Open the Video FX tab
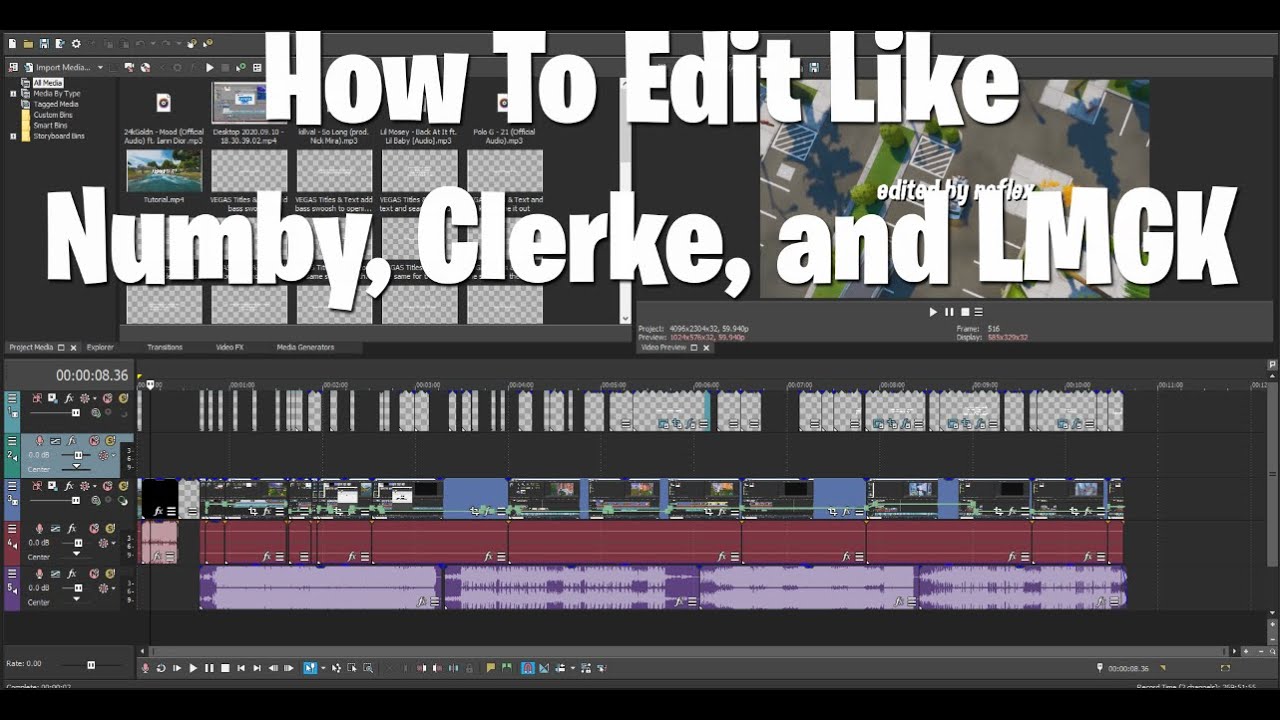The image size is (1280, 720). (230, 347)
